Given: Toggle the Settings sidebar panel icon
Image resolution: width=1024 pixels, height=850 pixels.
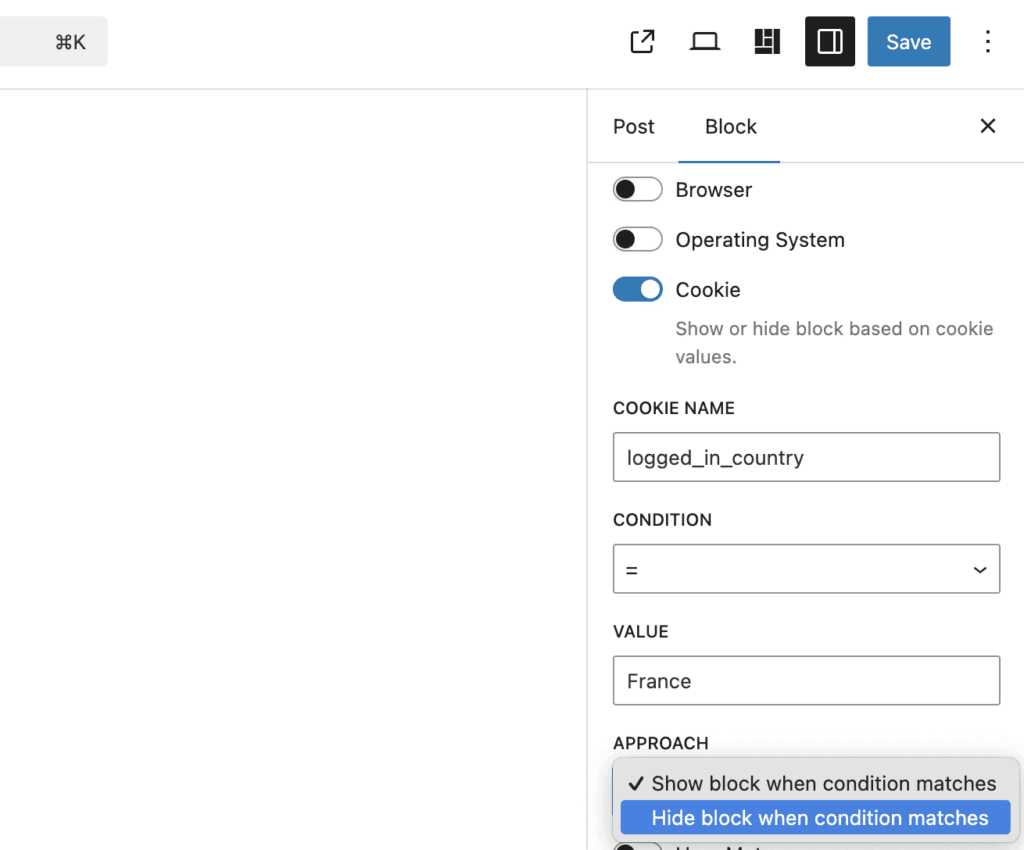Looking at the screenshot, I should pos(829,41).
